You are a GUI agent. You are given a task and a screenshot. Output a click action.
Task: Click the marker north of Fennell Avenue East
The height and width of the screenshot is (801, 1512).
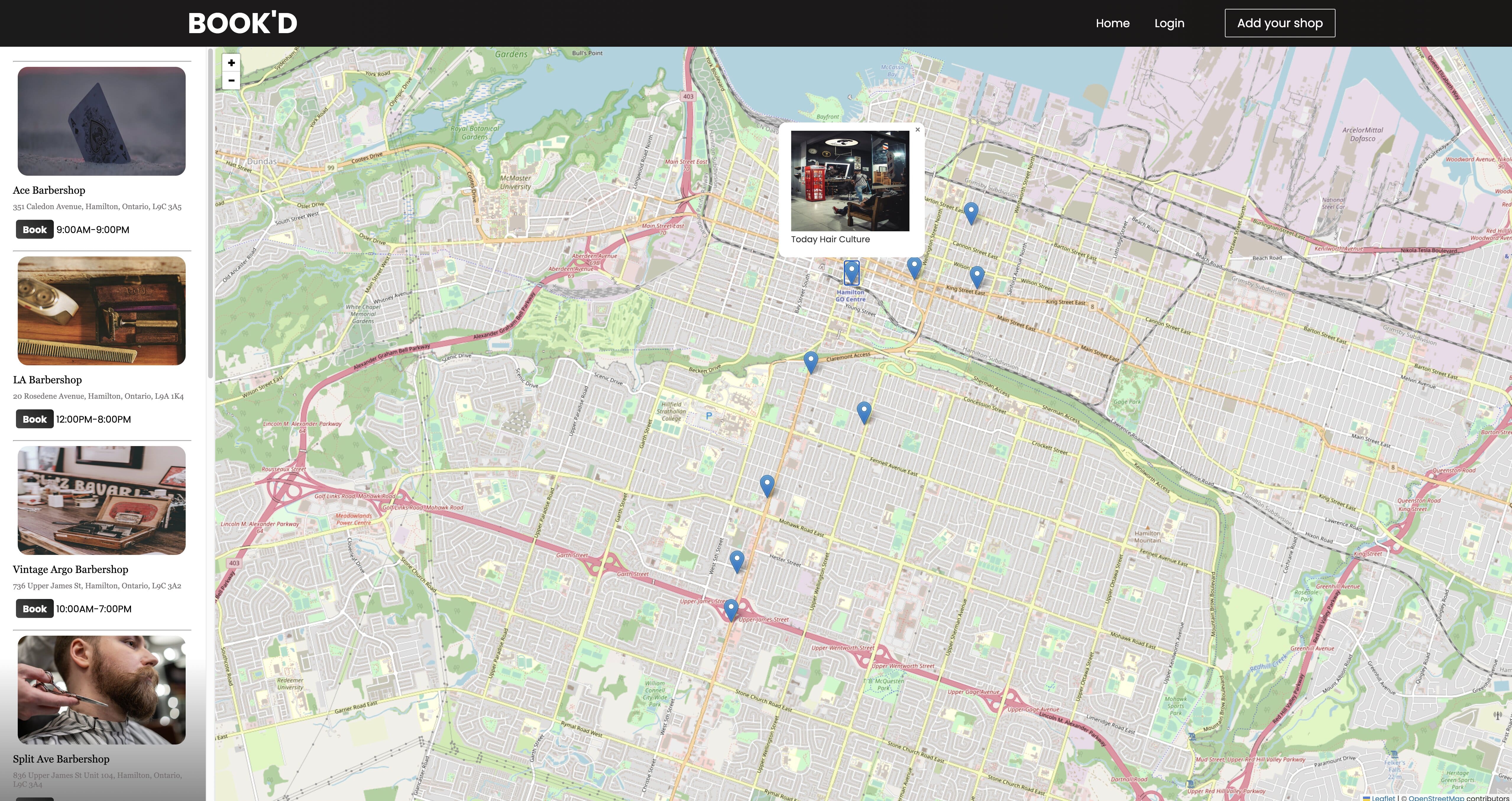coord(863,412)
